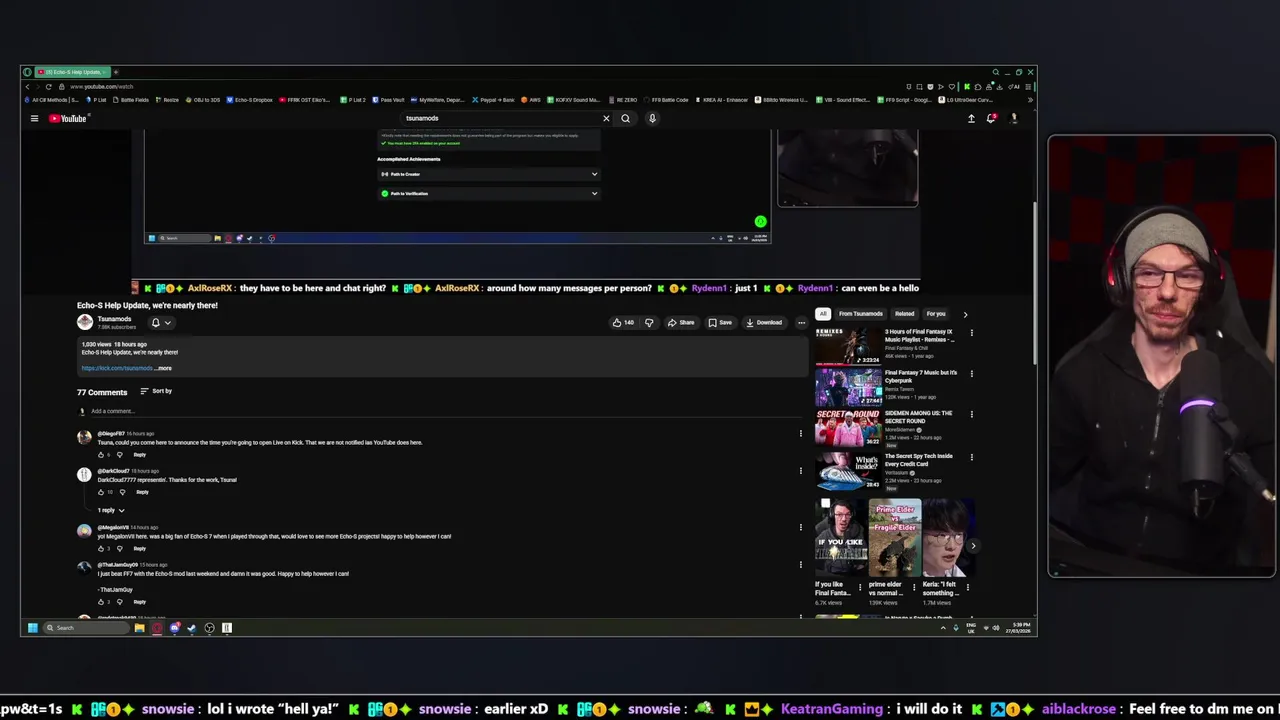Open the Sort by comments dropdown

[x=156, y=391]
